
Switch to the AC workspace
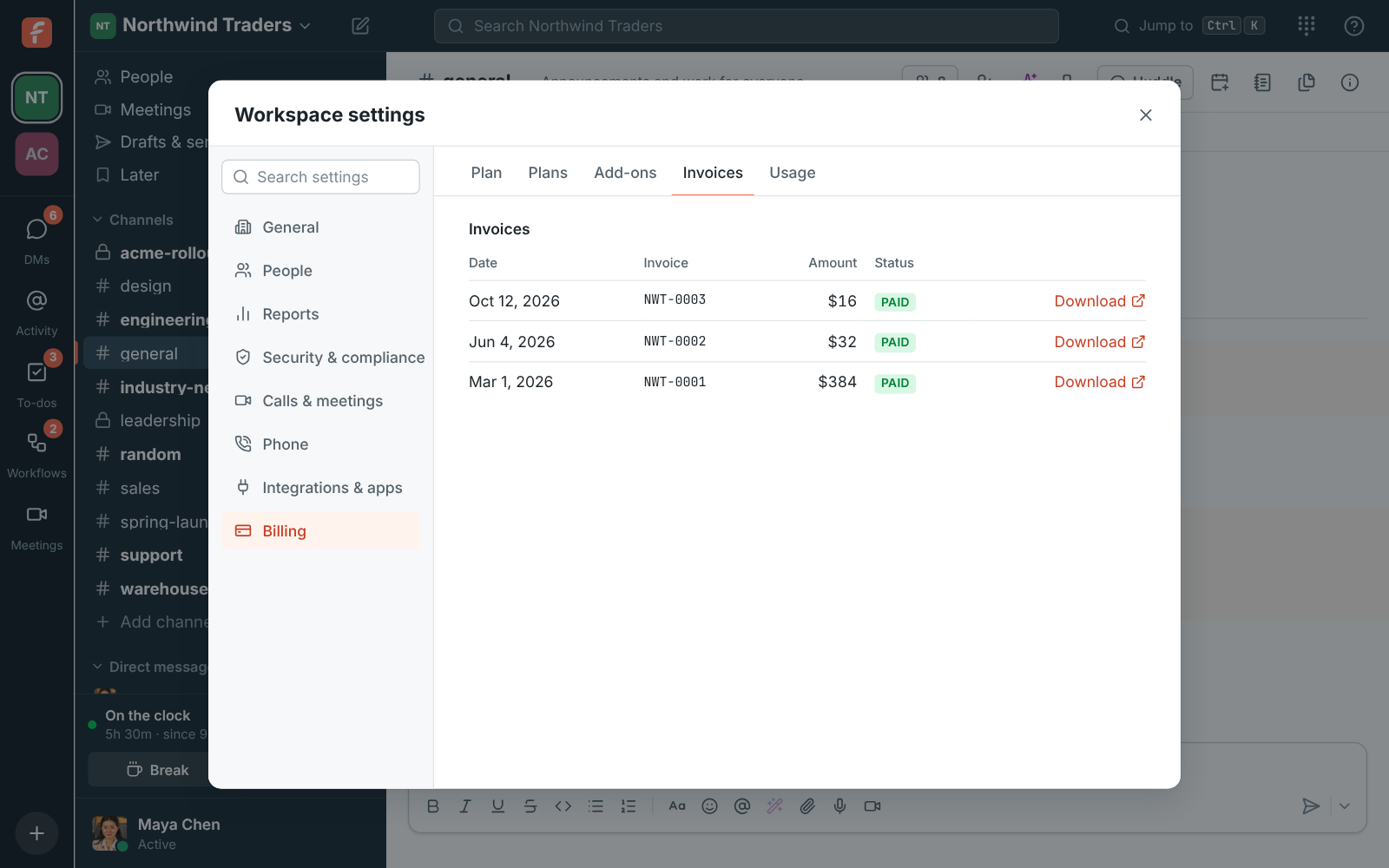(x=36, y=154)
